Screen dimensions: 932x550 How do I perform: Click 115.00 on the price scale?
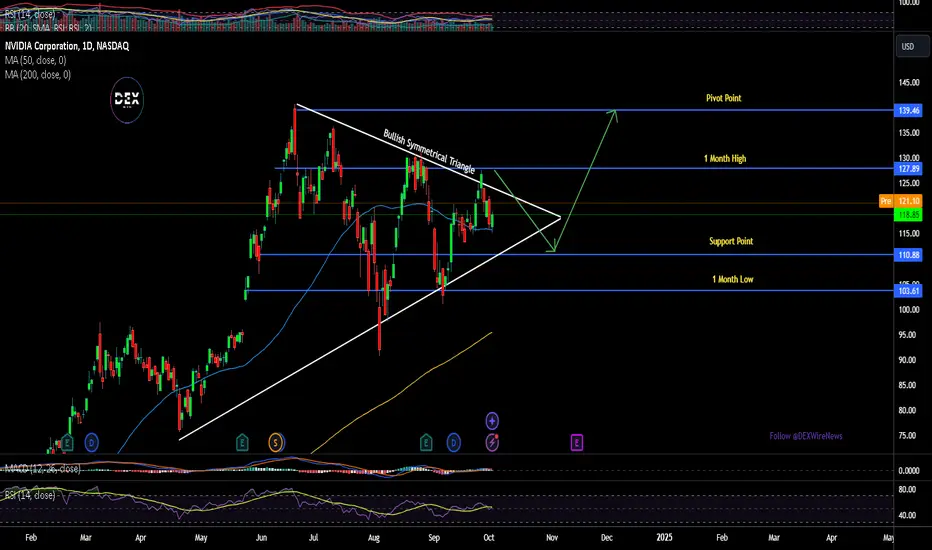tap(909, 234)
